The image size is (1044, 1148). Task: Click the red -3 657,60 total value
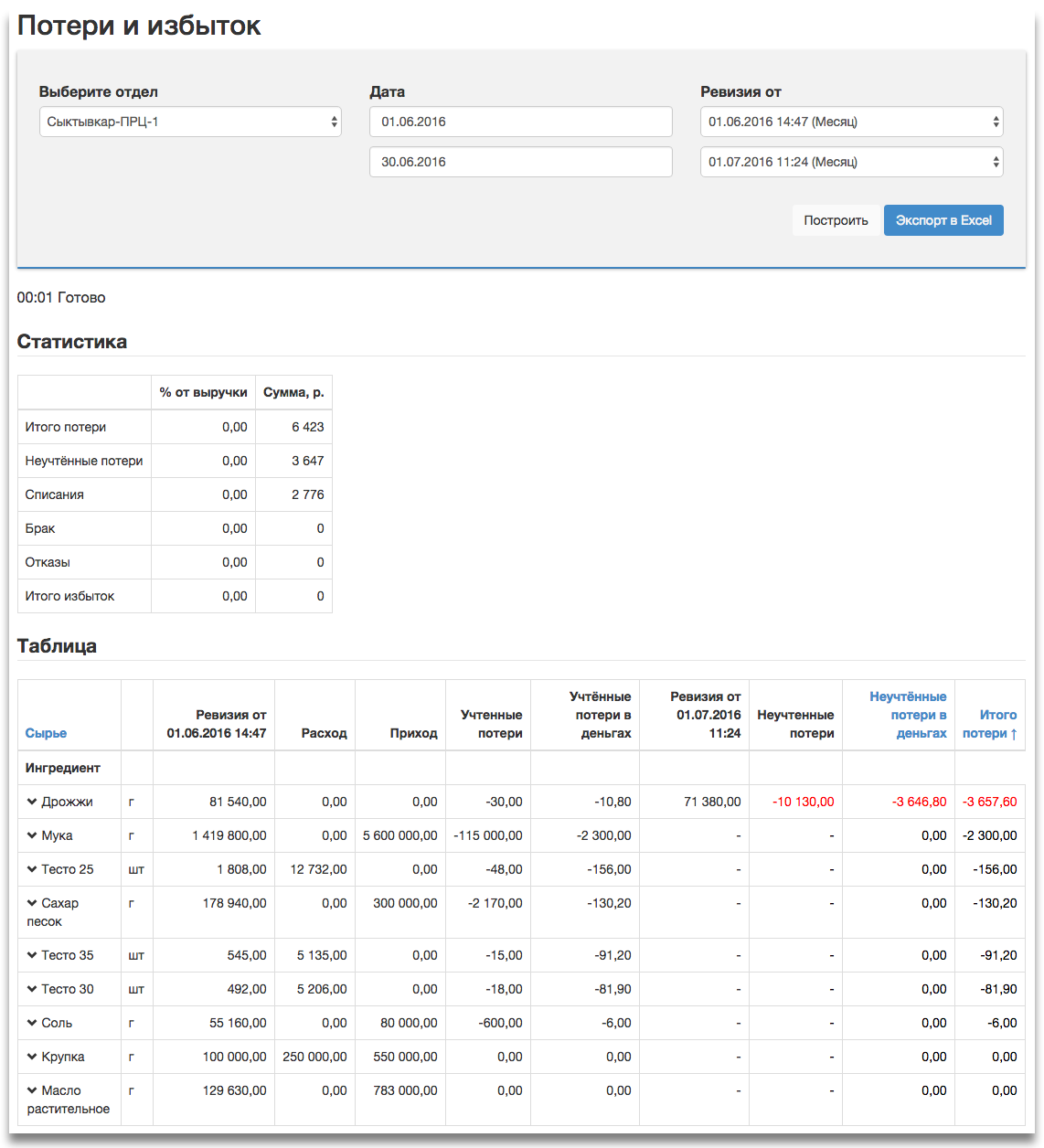pos(990,802)
